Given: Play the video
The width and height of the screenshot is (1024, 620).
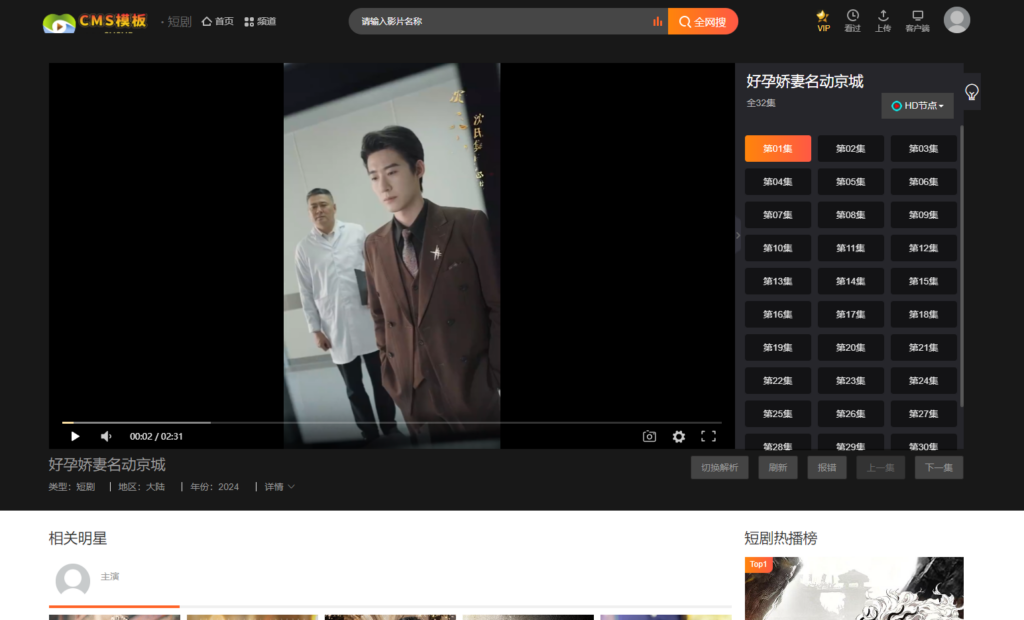Looking at the screenshot, I should coord(75,436).
